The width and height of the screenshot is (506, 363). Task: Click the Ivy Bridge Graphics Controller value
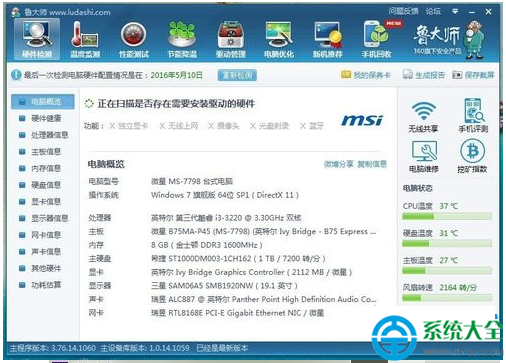(252, 272)
